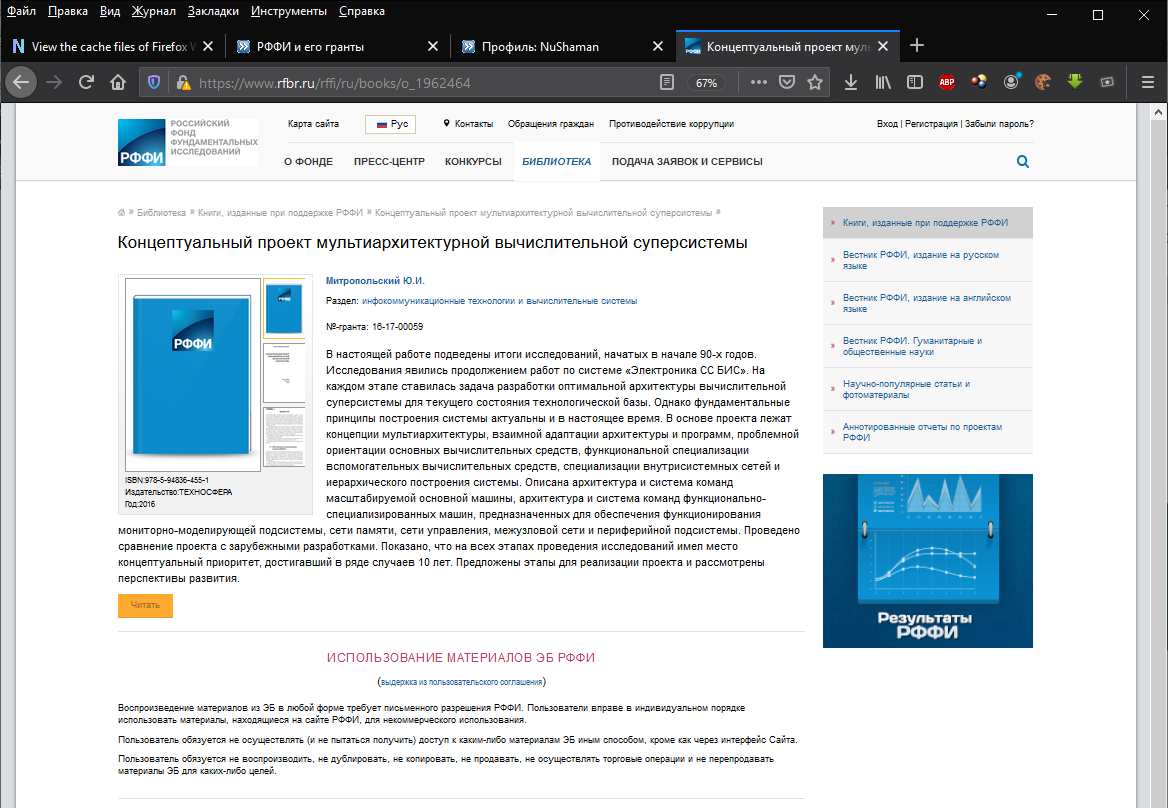Click the 'Результаты РФФИ' banner
This screenshot has width=1168, height=808.
click(x=927, y=561)
